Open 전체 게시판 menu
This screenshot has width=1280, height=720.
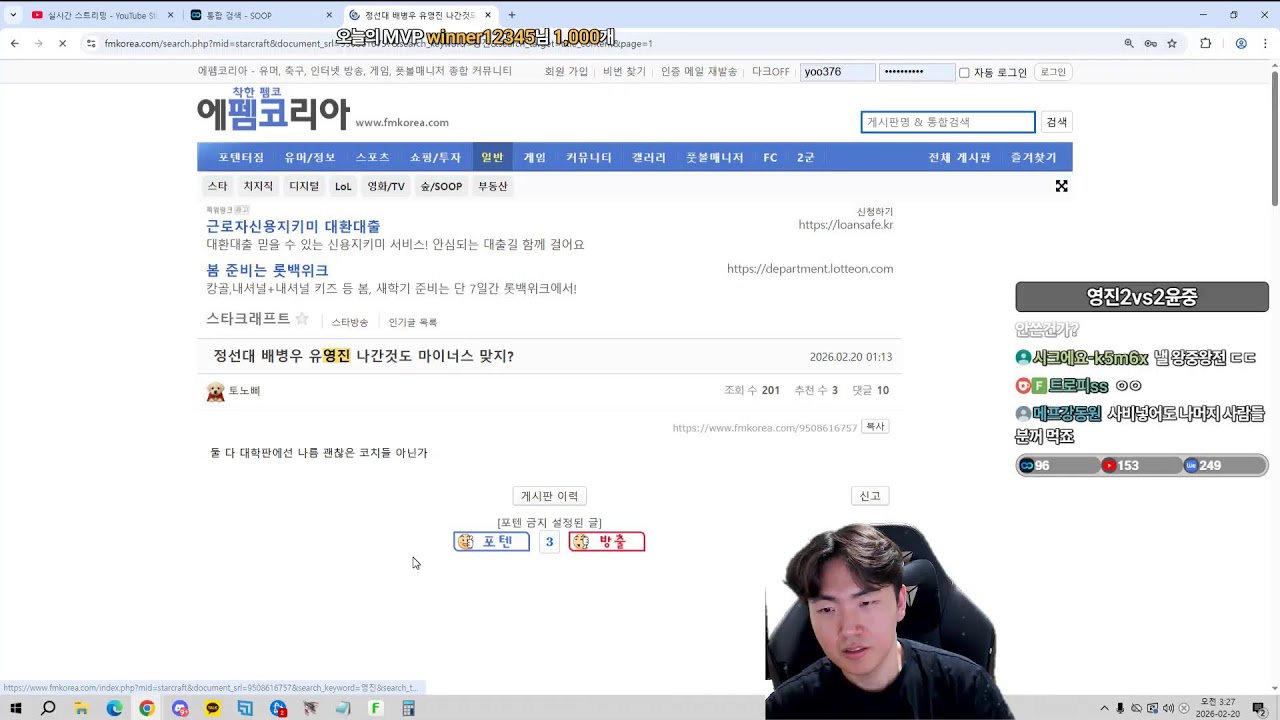[x=959, y=157]
